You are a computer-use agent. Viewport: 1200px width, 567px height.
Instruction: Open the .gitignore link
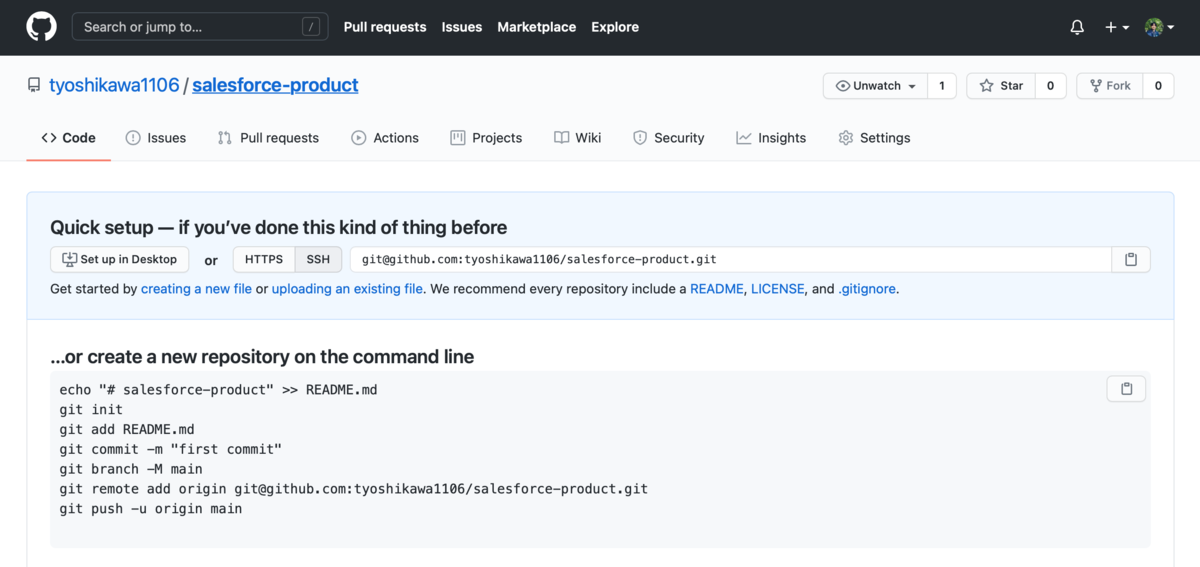(867, 289)
